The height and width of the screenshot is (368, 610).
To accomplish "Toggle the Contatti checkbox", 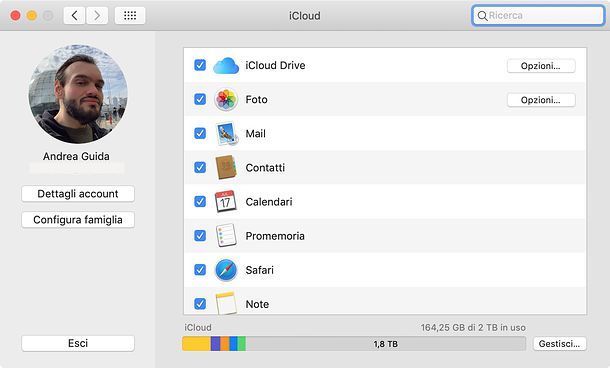I will point(200,167).
